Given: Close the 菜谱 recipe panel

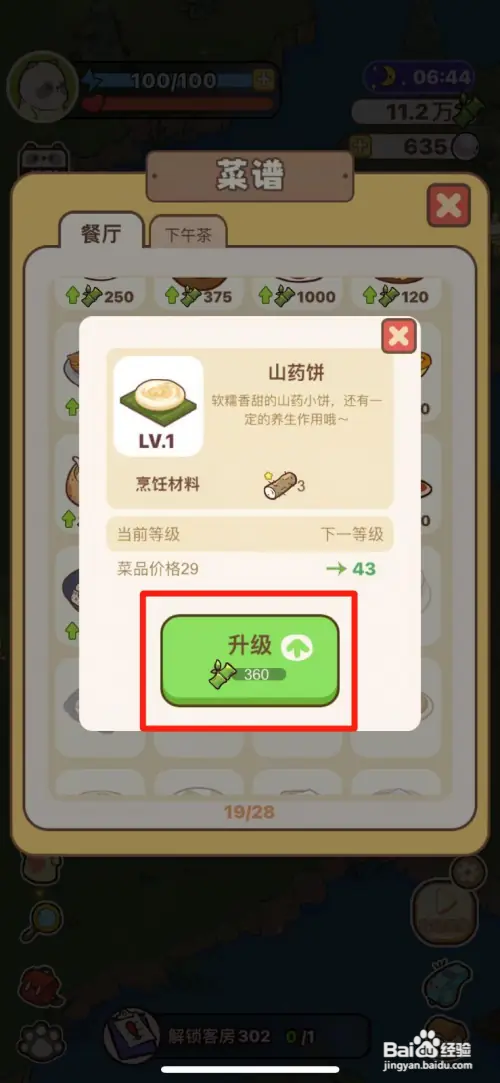Looking at the screenshot, I should tap(448, 205).
